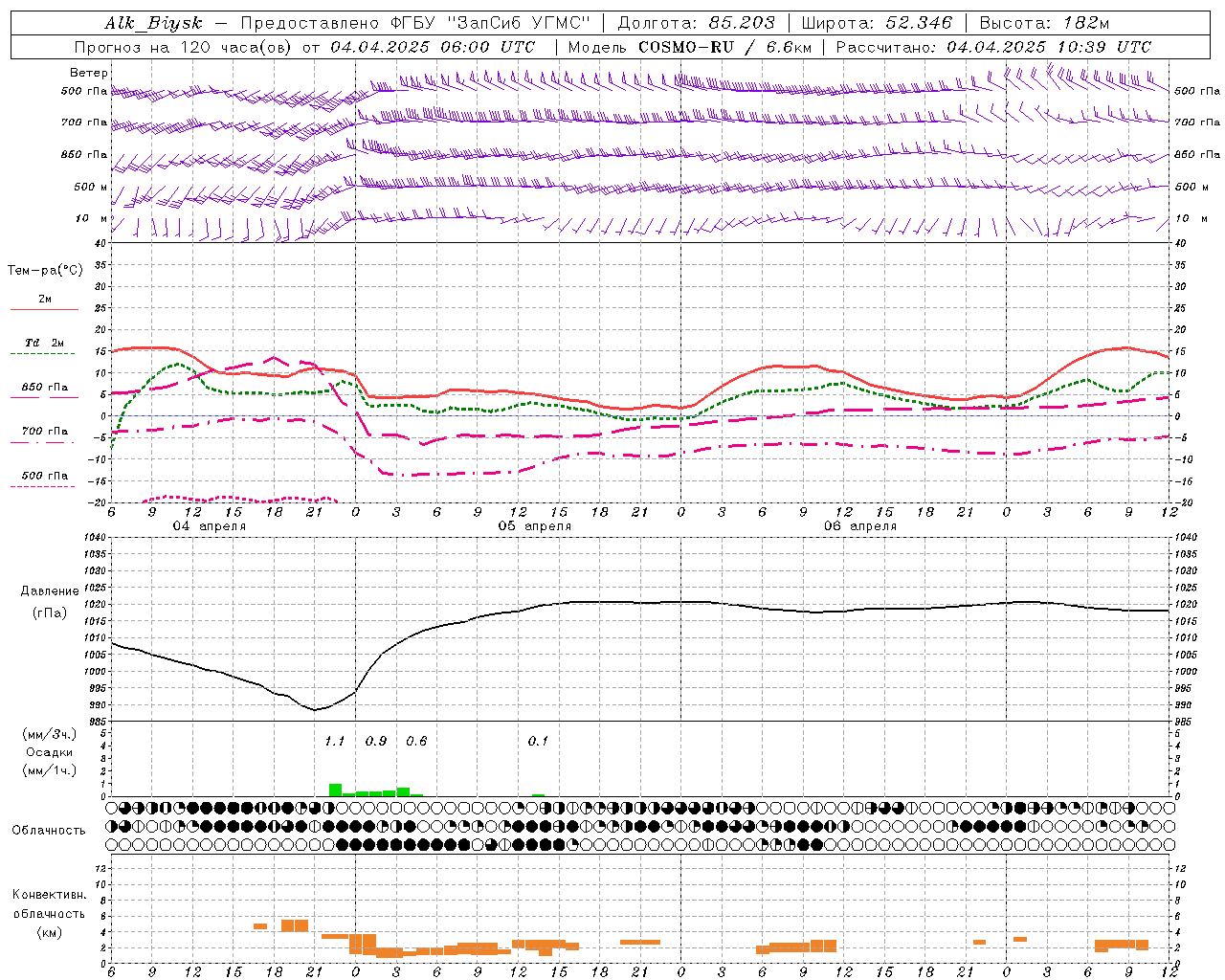Select 'Прогноз на 120 часа(ов)' forecast text
Screen dimensions: 1225x980
(185, 47)
